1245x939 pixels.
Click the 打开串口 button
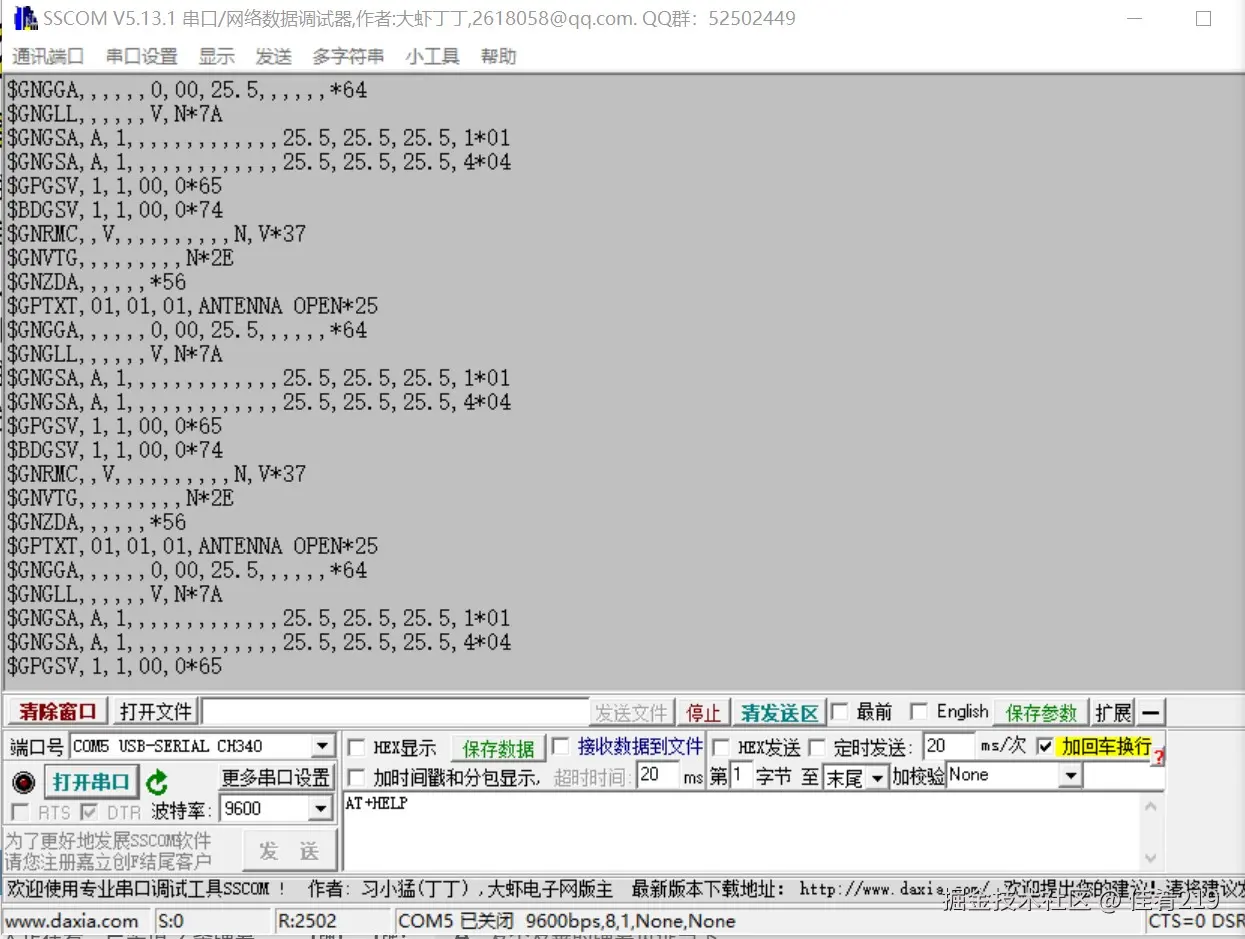pos(92,783)
